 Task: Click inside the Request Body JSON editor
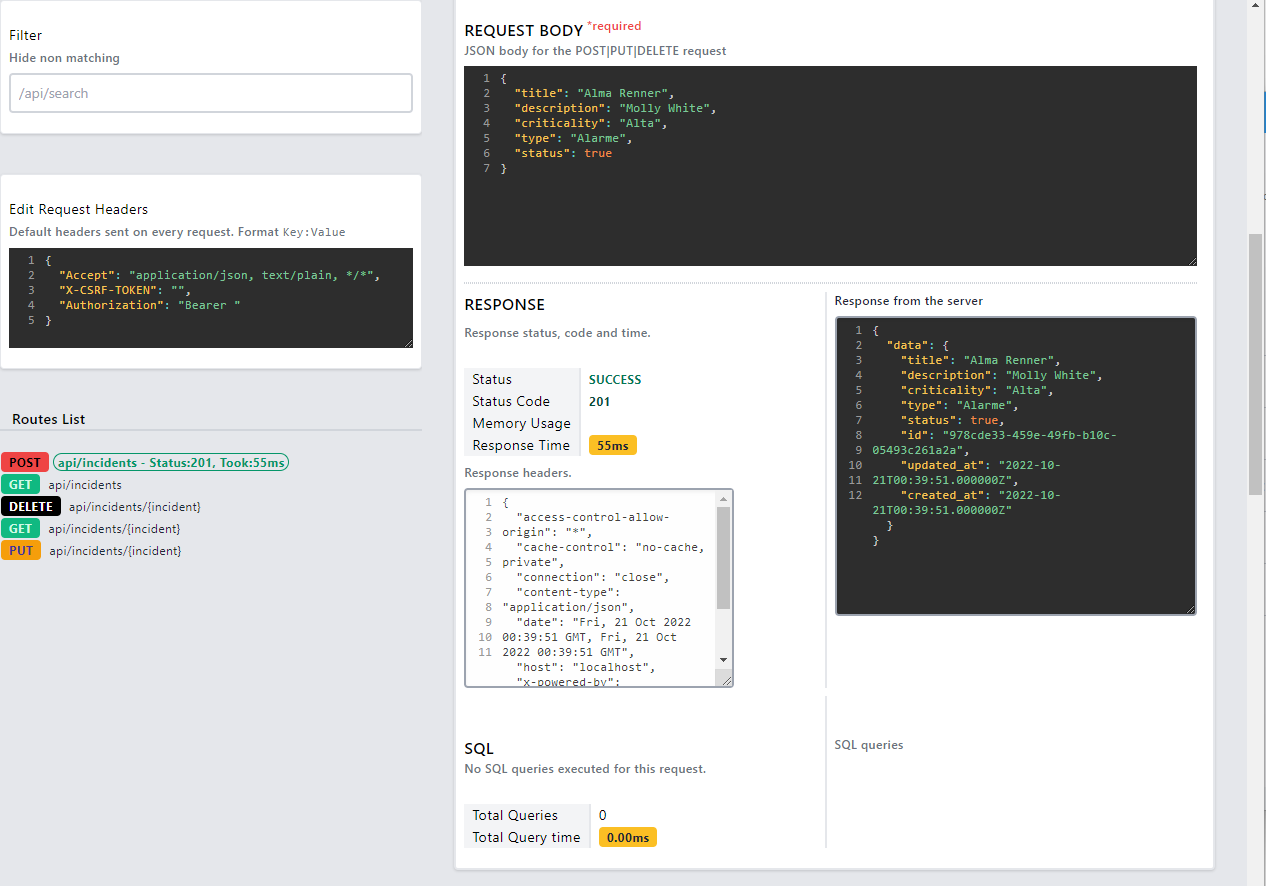pos(830,166)
